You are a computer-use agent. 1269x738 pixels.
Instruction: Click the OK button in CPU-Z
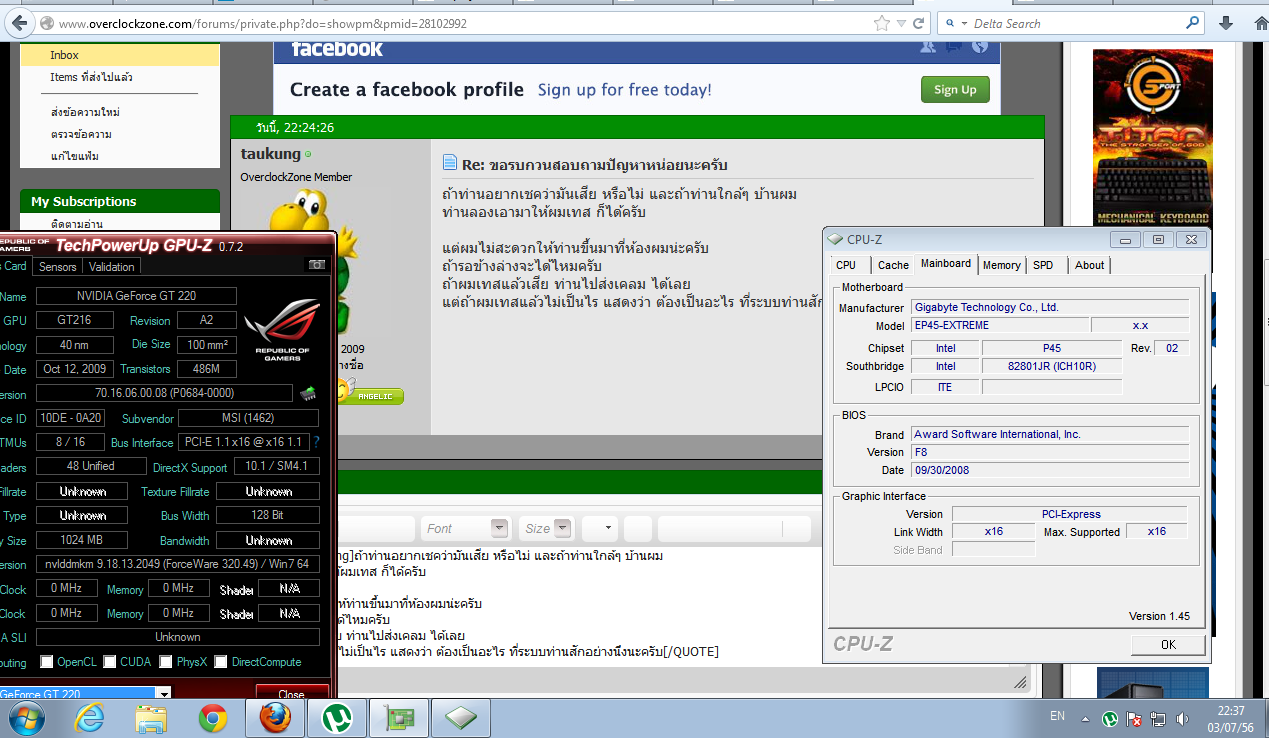pyautogui.click(x=1168, y=644)
